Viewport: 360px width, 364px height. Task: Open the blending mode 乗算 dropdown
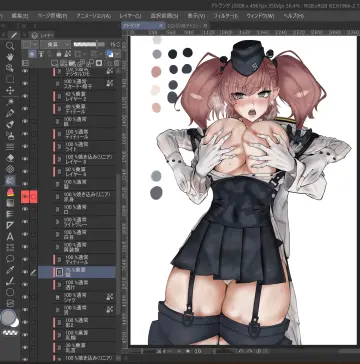point(55,44)
